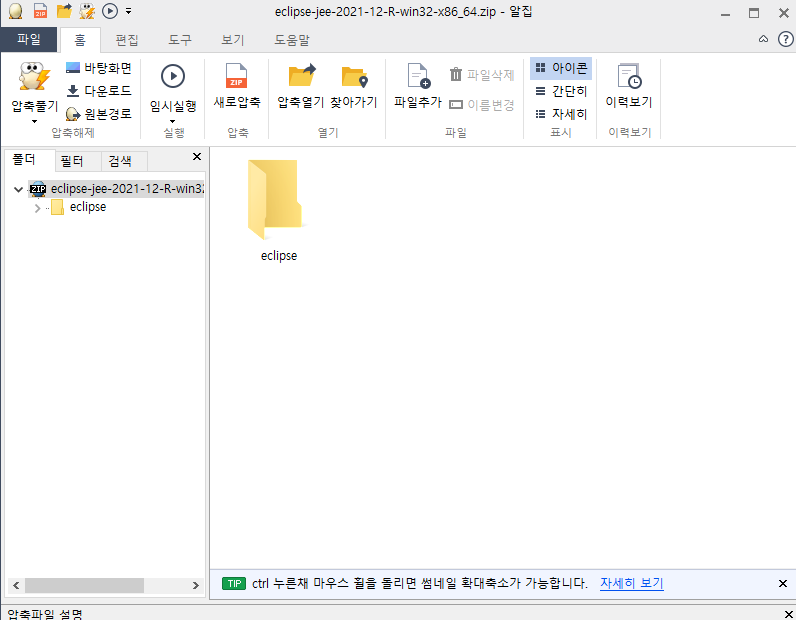
Task: Click the 파일추가 document icon
Action: (x=418, y=76)
